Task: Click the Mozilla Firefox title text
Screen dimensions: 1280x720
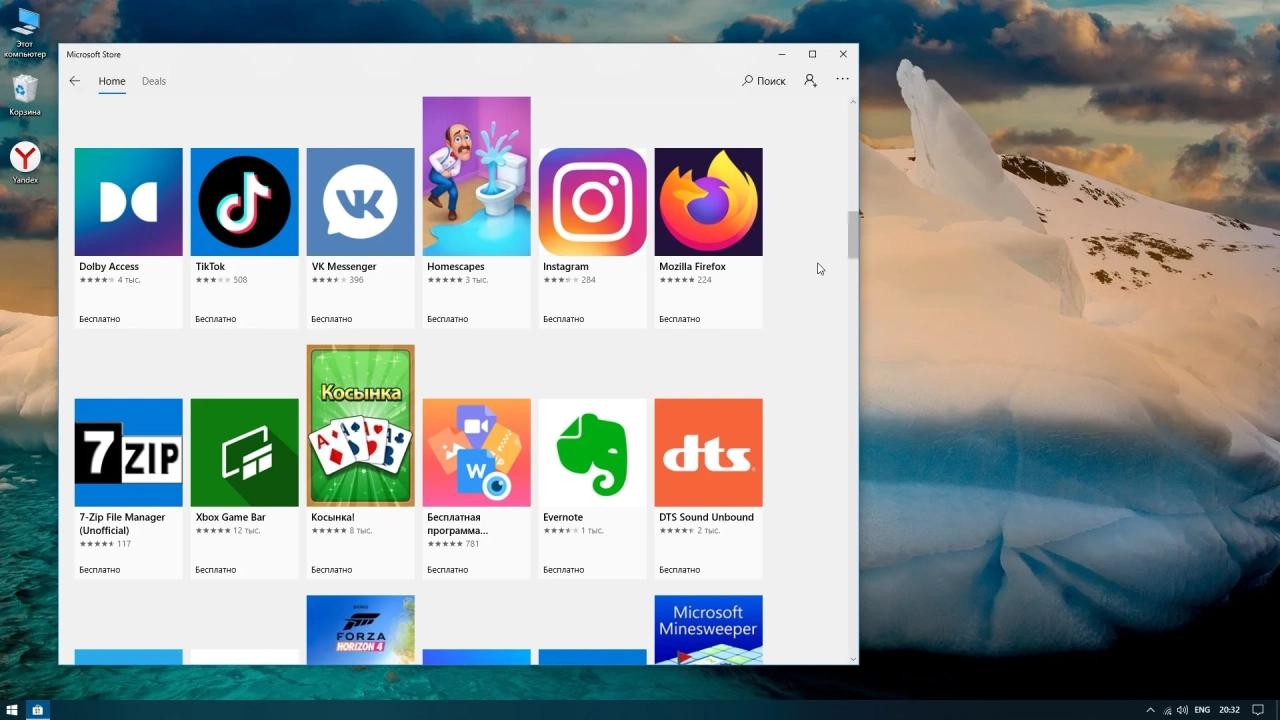Action: click(693, 267)
